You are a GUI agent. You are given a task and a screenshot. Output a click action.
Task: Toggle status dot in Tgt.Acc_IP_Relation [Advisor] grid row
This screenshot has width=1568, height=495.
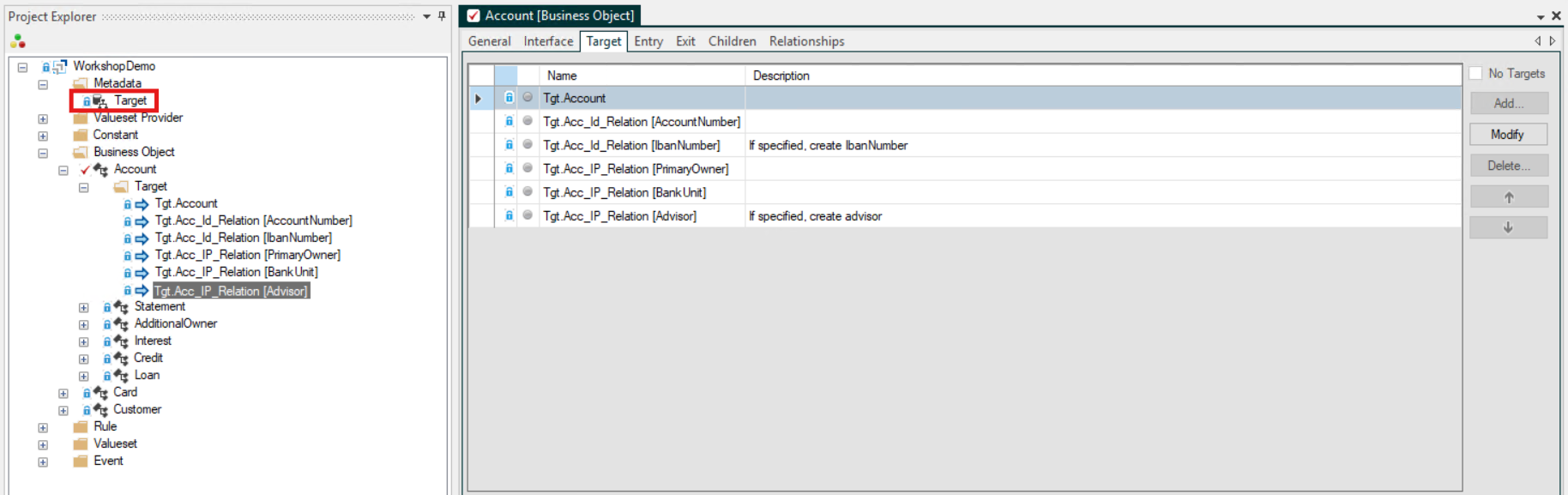(x=528, y=215)
